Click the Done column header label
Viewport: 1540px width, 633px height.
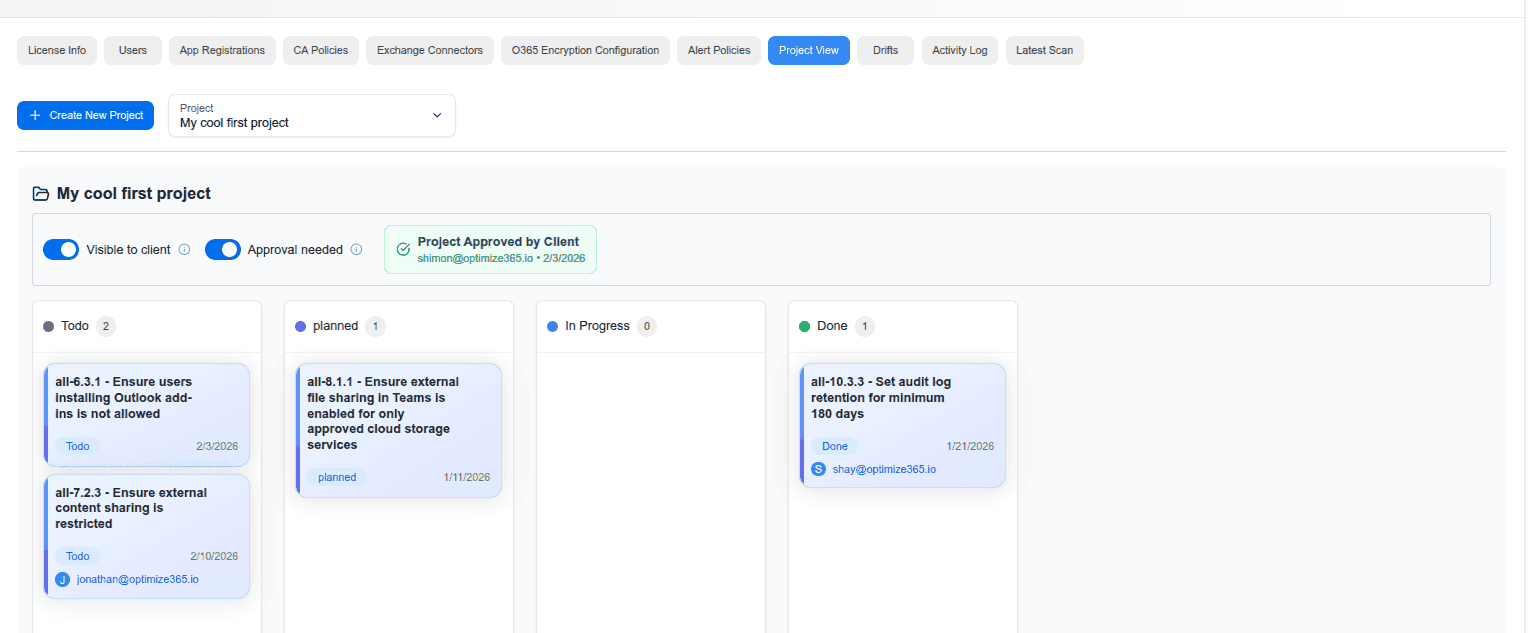pyautogui.click(x=832, y=326)
